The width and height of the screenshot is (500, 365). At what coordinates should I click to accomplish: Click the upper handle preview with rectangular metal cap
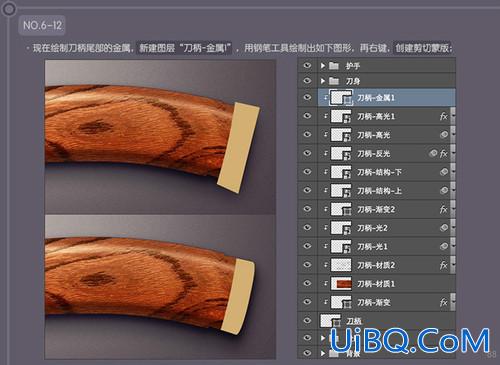click(160, 137)
